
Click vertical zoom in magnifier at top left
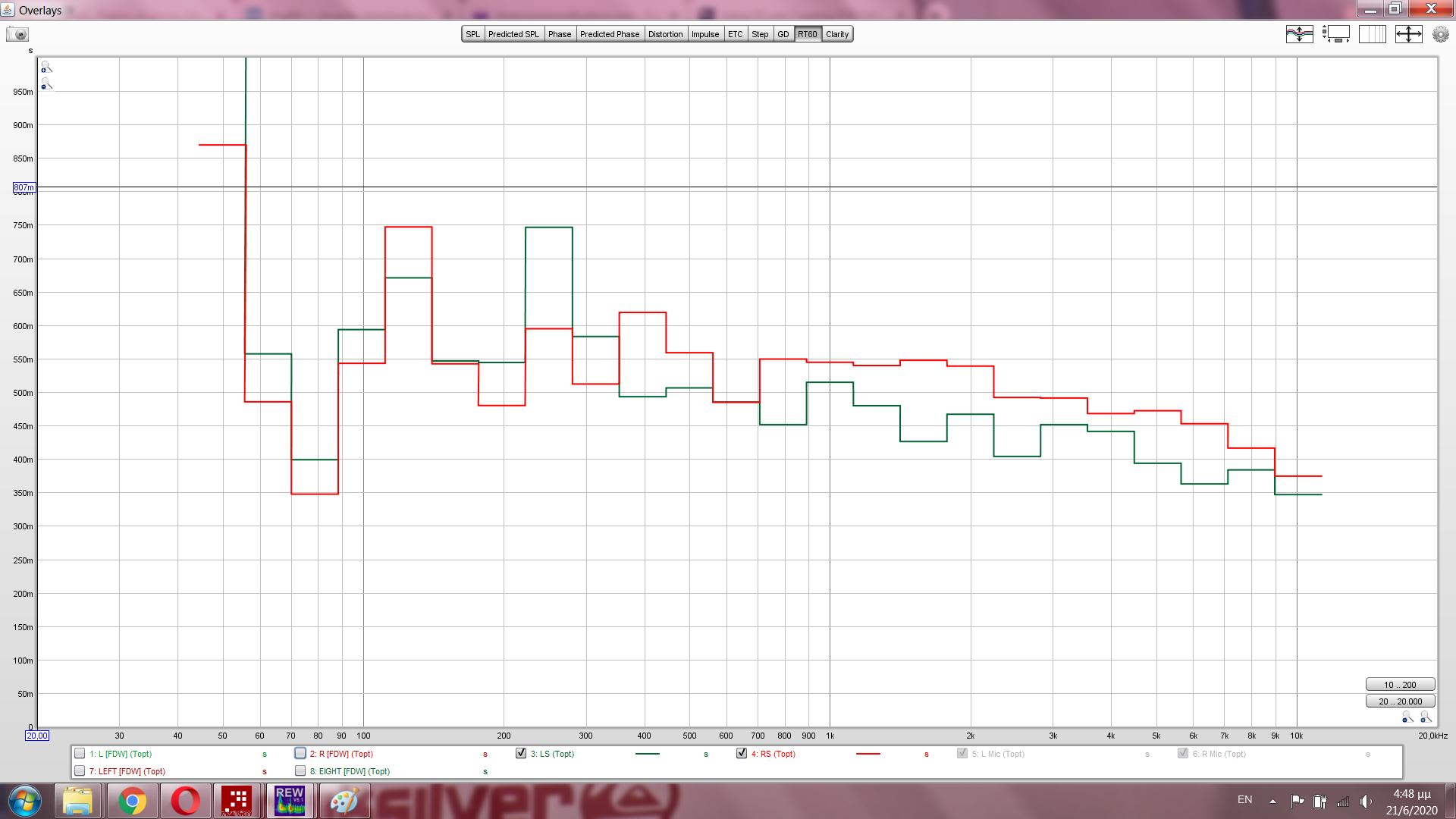pos(46,67)
